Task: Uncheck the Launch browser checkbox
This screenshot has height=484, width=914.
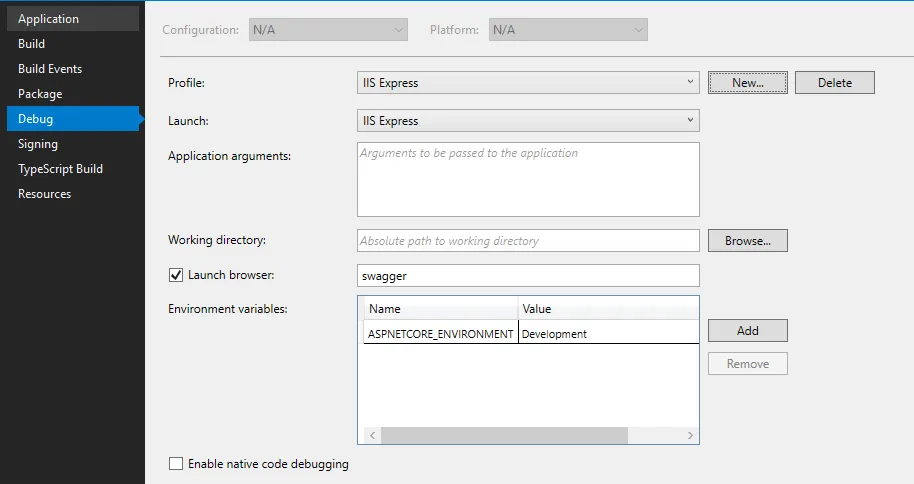Action: pos(176,275)
